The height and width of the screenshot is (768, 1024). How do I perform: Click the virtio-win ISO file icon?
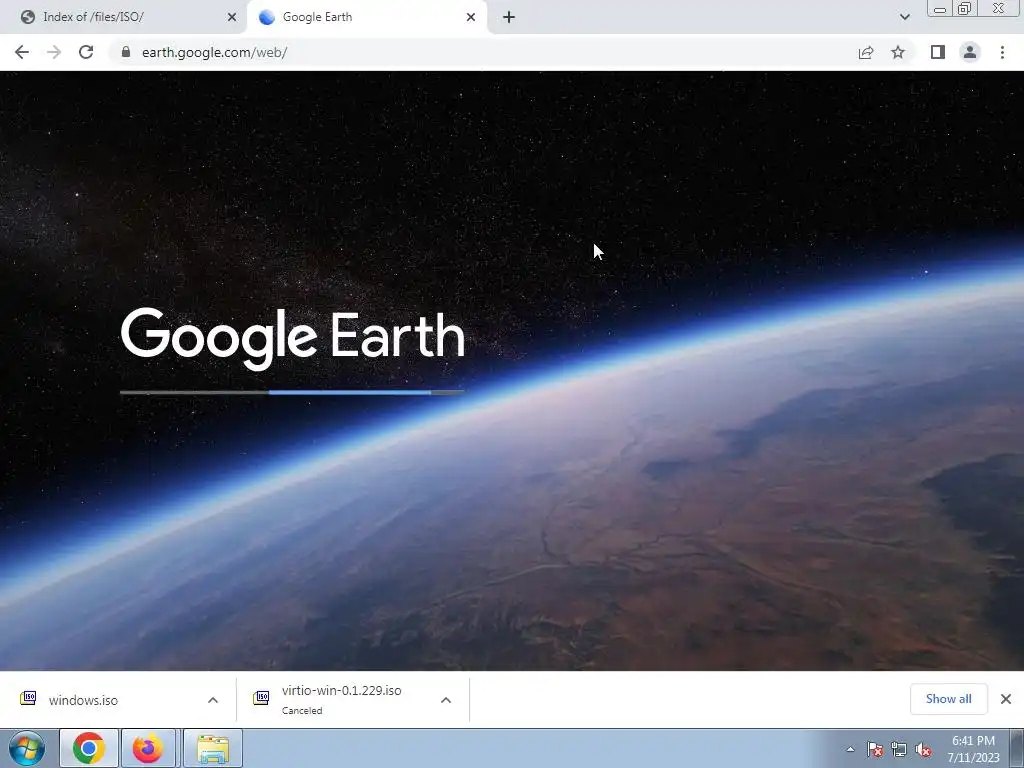pos(261,699)
